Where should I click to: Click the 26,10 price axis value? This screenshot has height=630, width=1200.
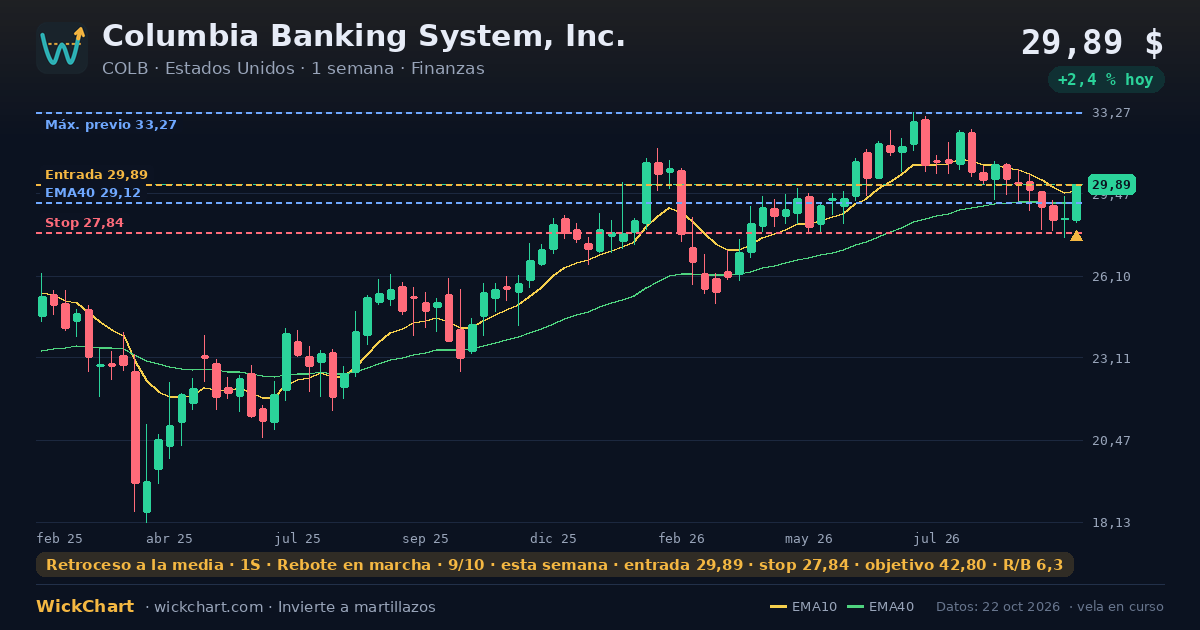1110,276
